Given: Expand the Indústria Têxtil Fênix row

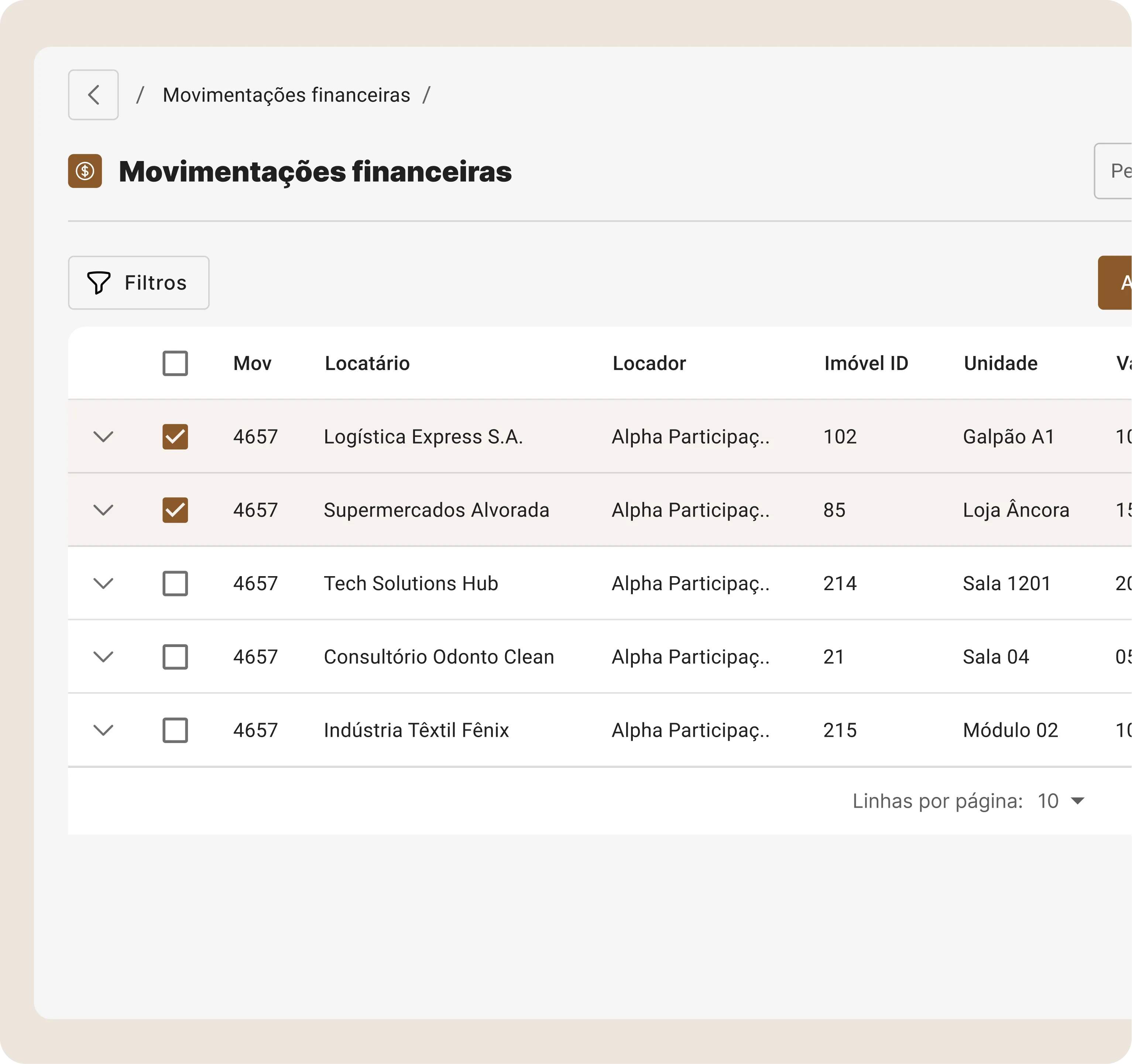Looking at the screenshot, I should pyautogui.click(x=103, y=730).
